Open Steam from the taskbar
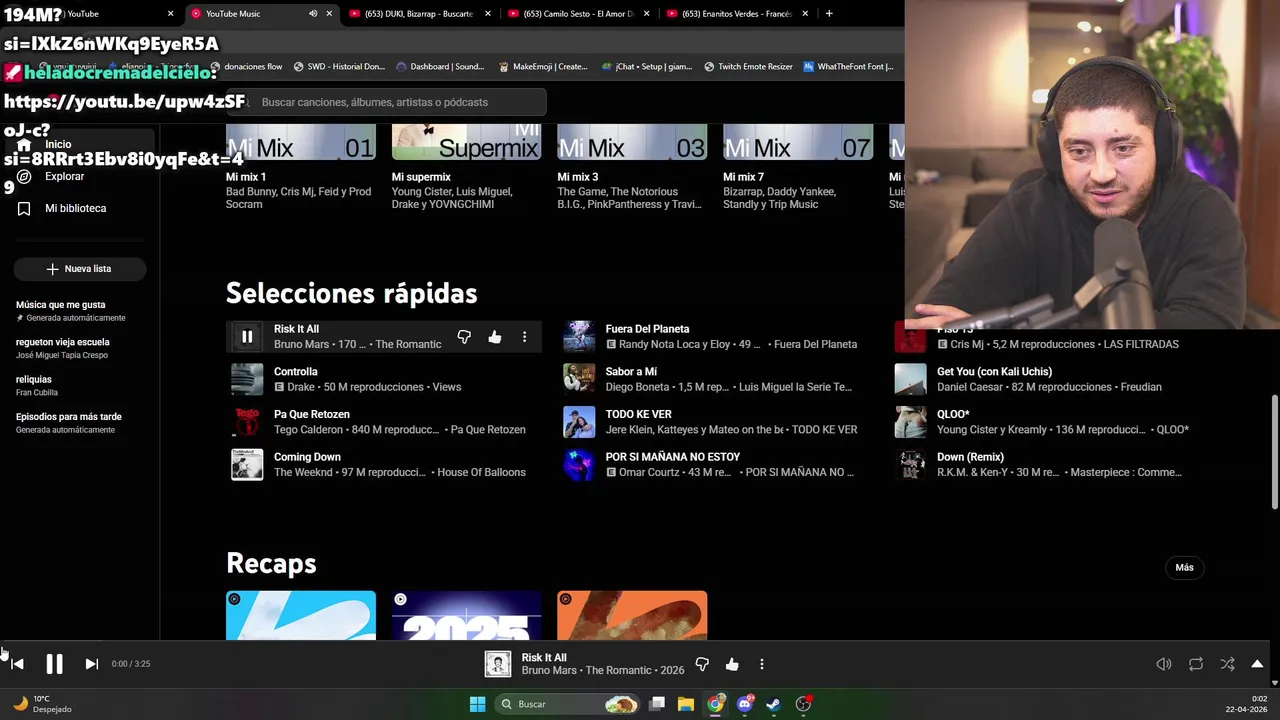Screen dimensions: 1280x720 [x=773, y=704]
